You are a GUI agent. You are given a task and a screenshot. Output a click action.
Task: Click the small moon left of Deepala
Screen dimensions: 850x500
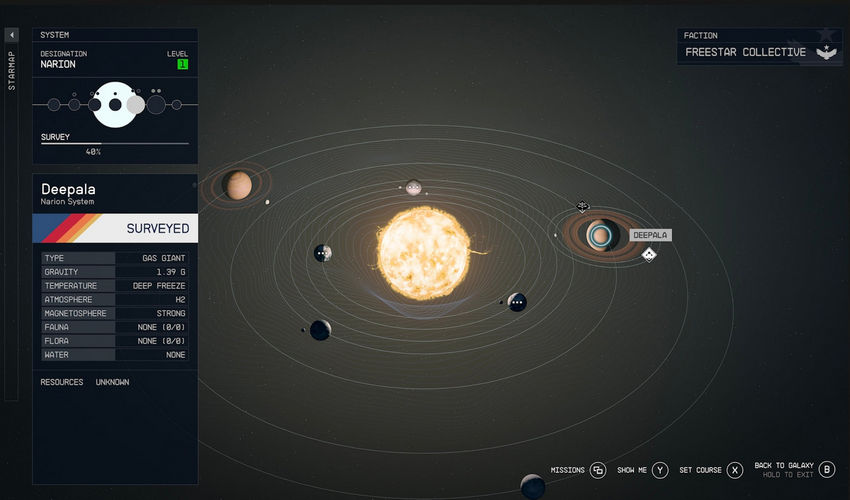click(x=555, y=235)
